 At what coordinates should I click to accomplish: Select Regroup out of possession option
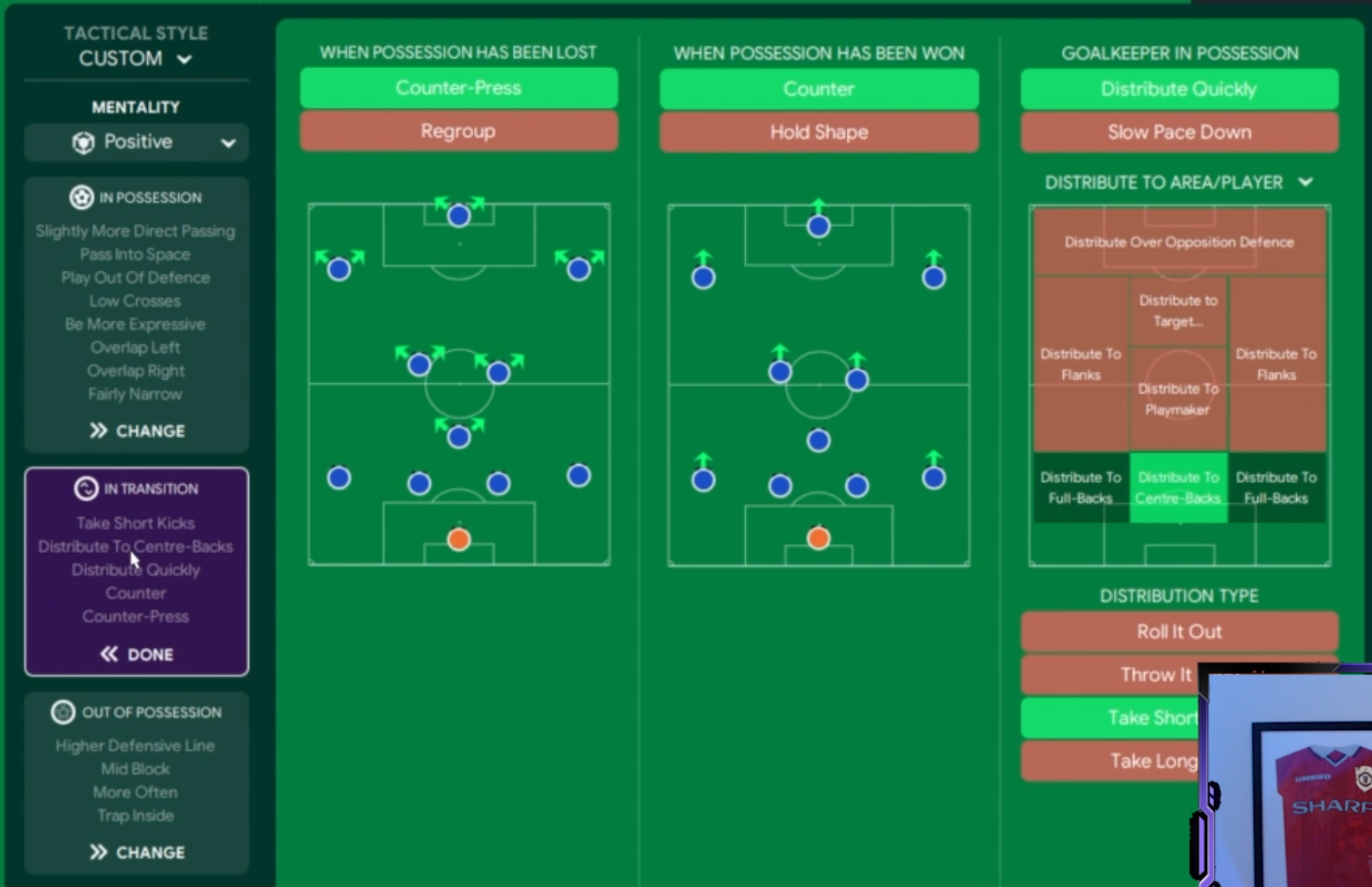458,131
